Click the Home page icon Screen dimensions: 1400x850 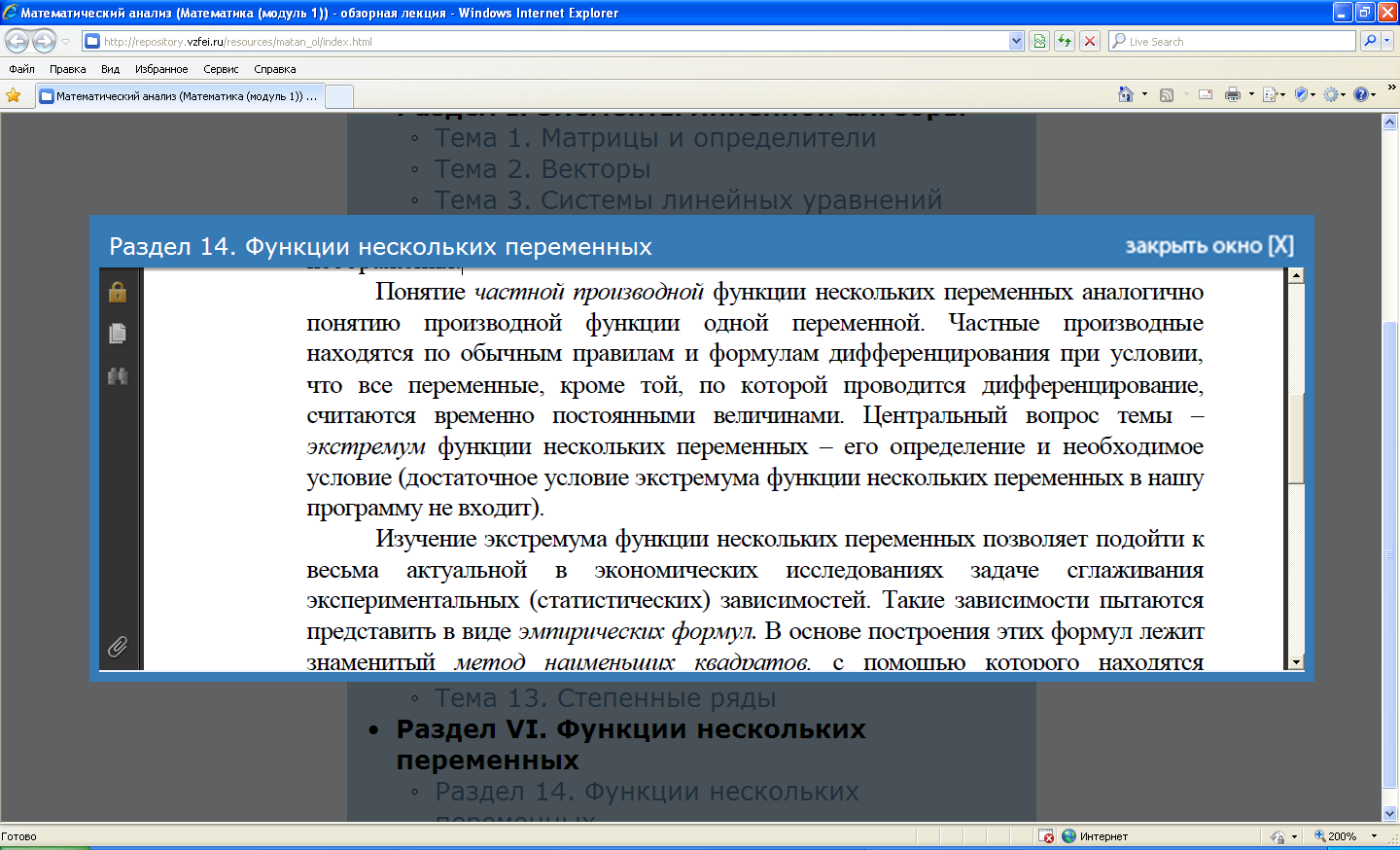pyautogui.click(x=1126, y=94)
